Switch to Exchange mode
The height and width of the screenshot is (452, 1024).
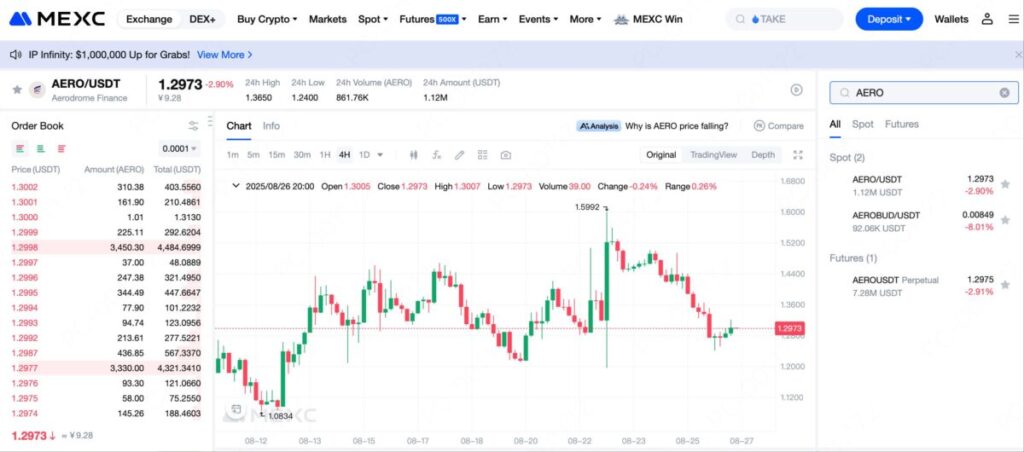149,19
